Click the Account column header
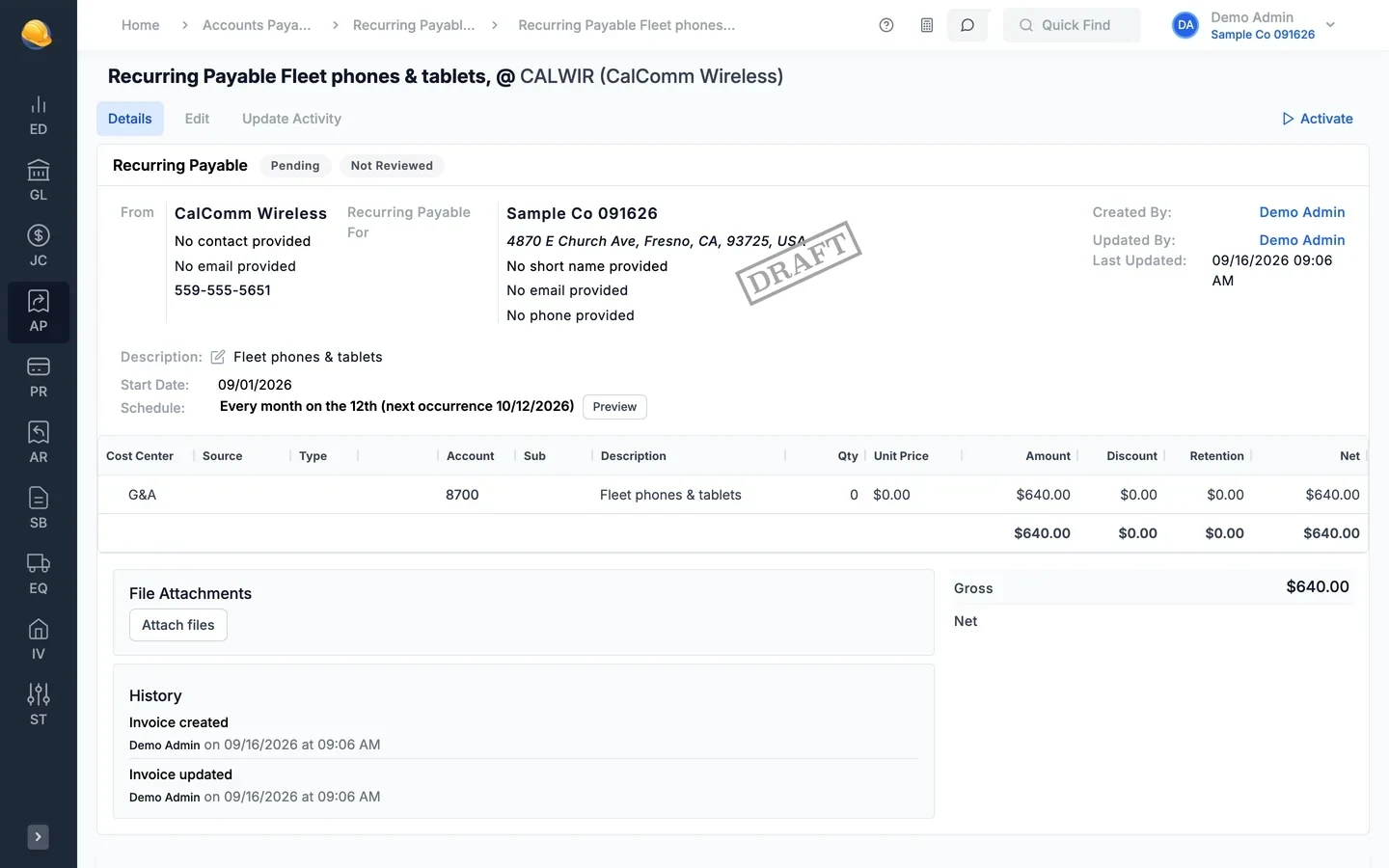 [471, 456]
